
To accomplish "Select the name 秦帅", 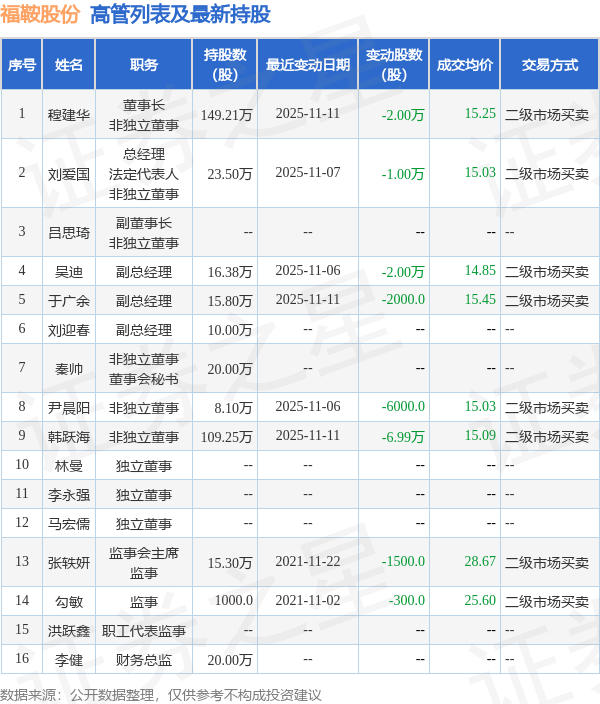I will [69, 369].
